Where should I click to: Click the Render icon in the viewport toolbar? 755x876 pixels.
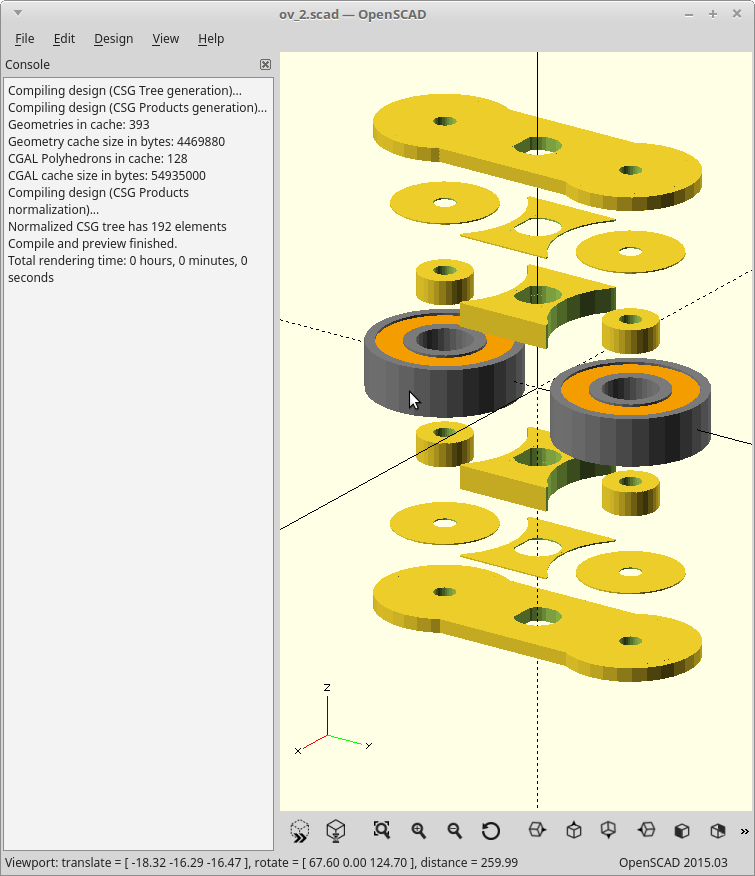click(336, 830)
